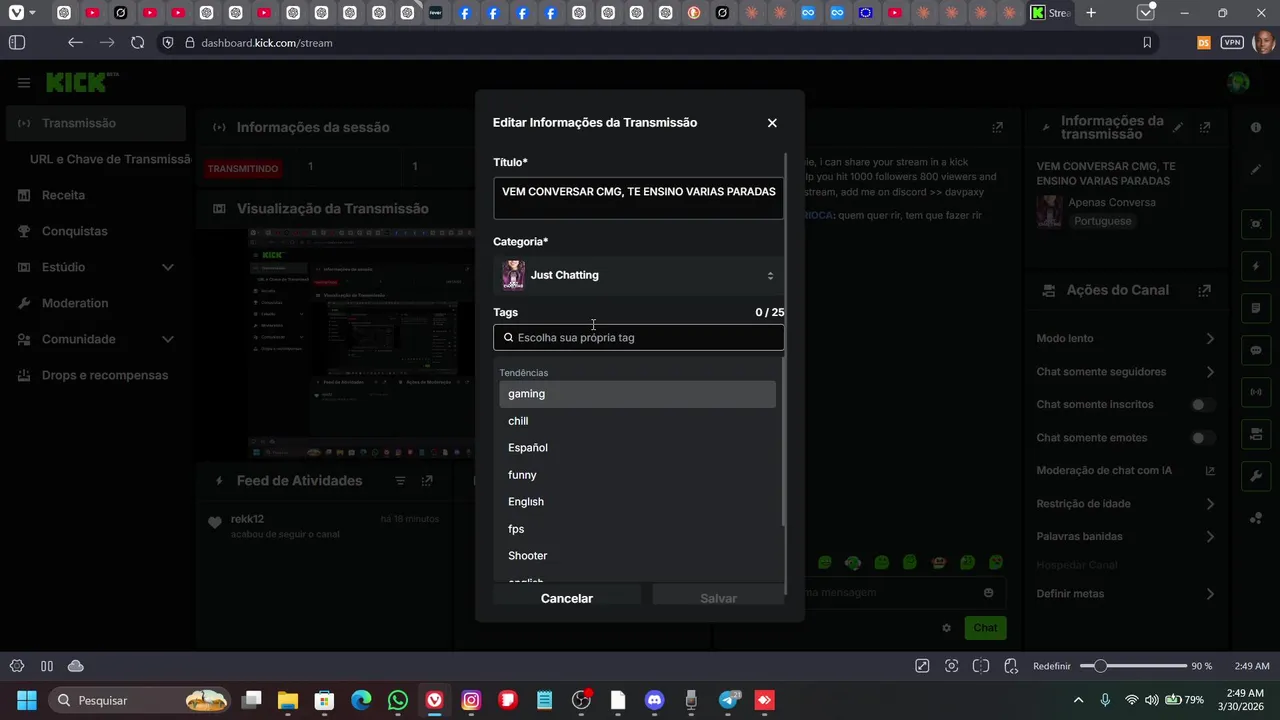Pop out the Ações do Canal panel

point(1205,290)
